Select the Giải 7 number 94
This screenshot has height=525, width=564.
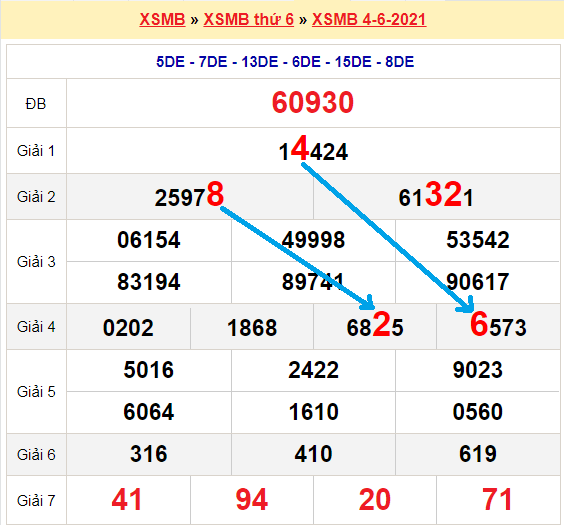(252, 499)
